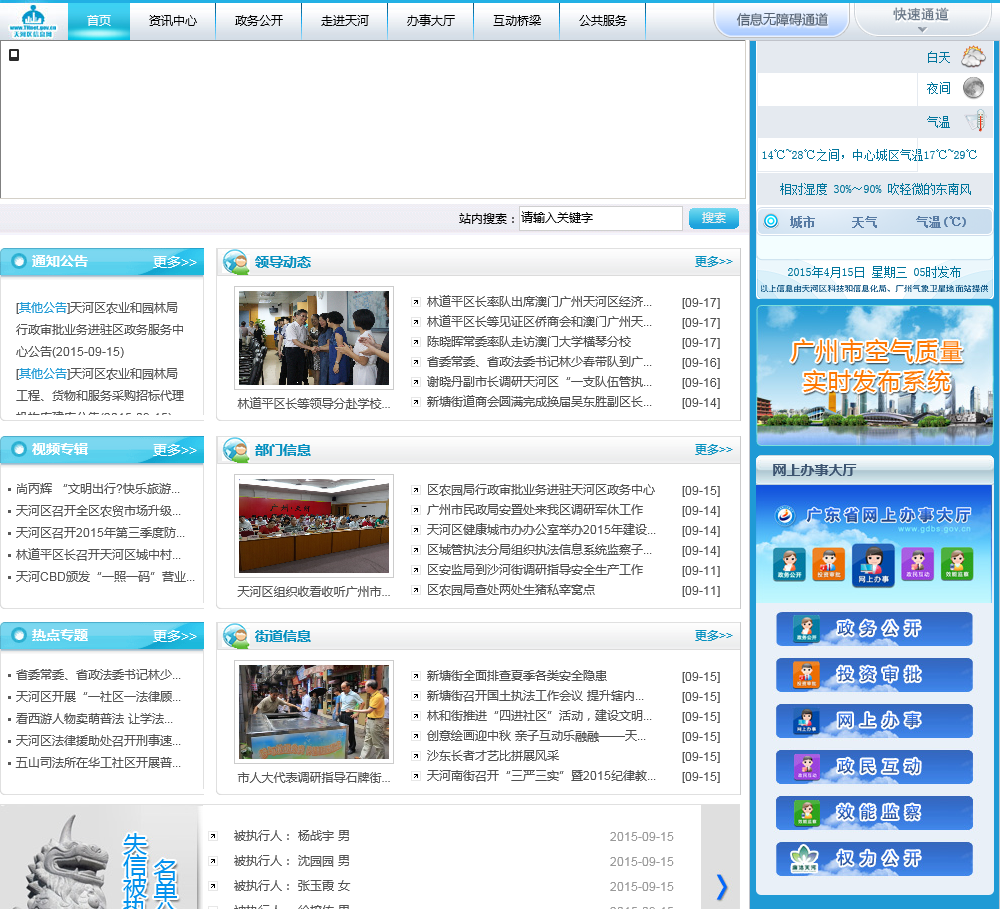
Task: Click the orange 投资审批 icon in the 广东省网上办事大厅 banner
Action: click(x=828, y=565)
